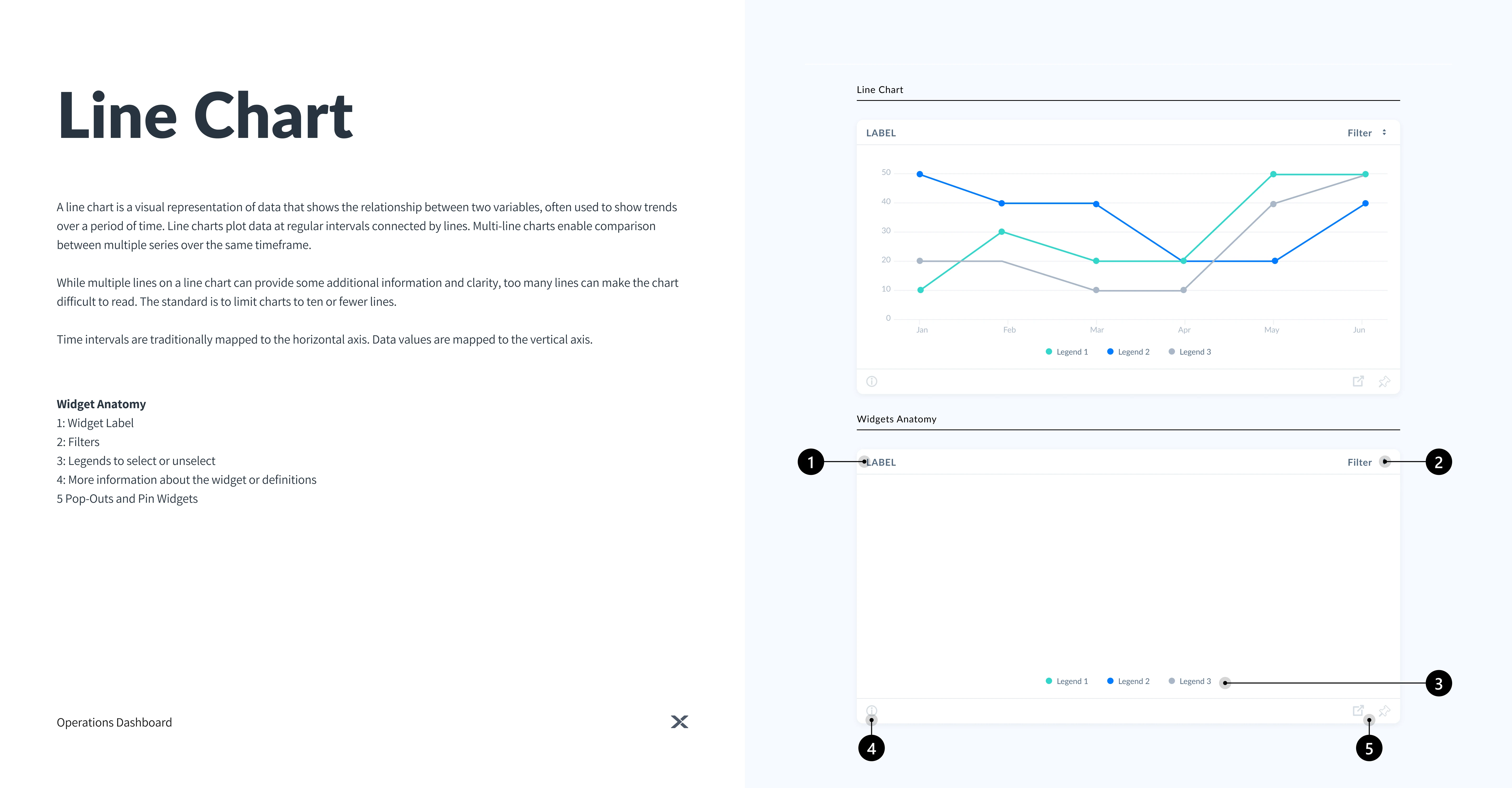Toggle Legend 1 in the top chart
1512x788 pixels.
click(x=1067, y=352)
